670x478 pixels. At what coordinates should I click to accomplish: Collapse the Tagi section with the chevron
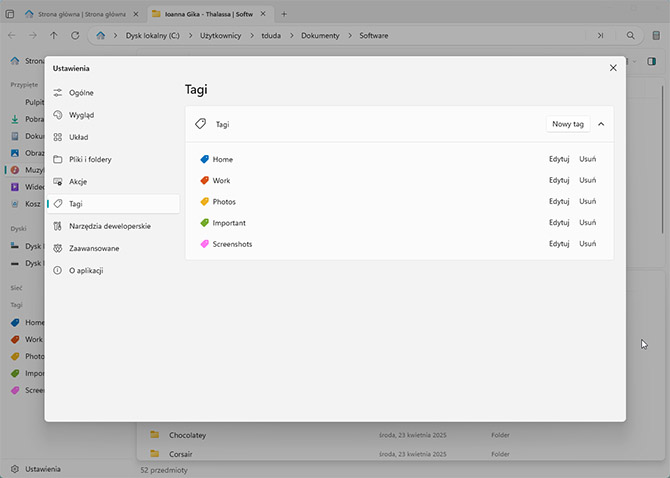coord(601,124)
